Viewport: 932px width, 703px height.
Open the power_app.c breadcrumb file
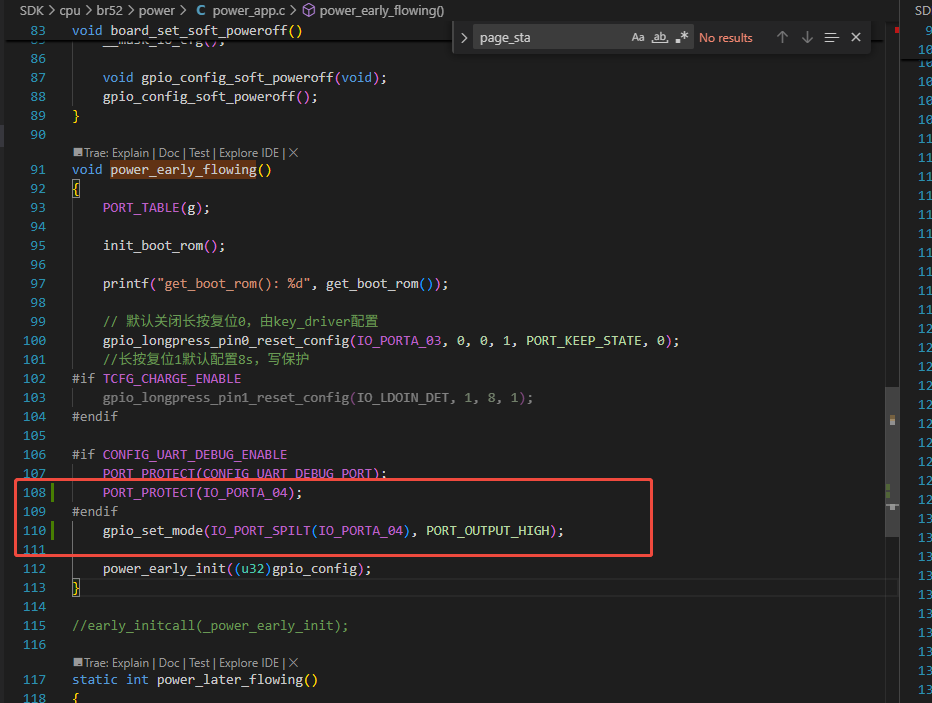249,11
